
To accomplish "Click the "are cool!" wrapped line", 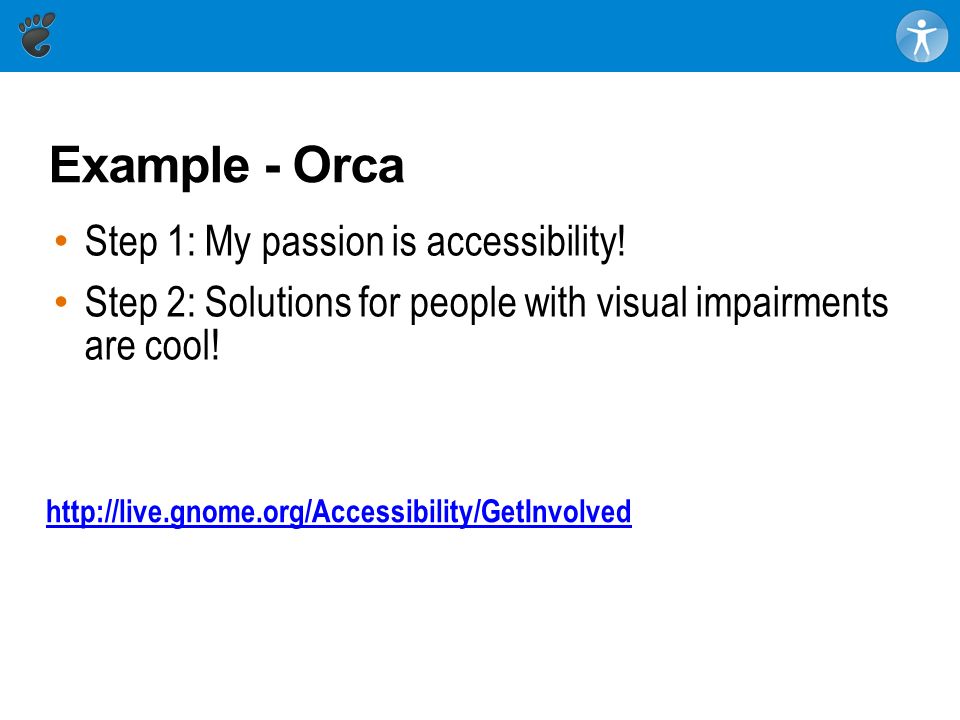I will click(152, 347).
